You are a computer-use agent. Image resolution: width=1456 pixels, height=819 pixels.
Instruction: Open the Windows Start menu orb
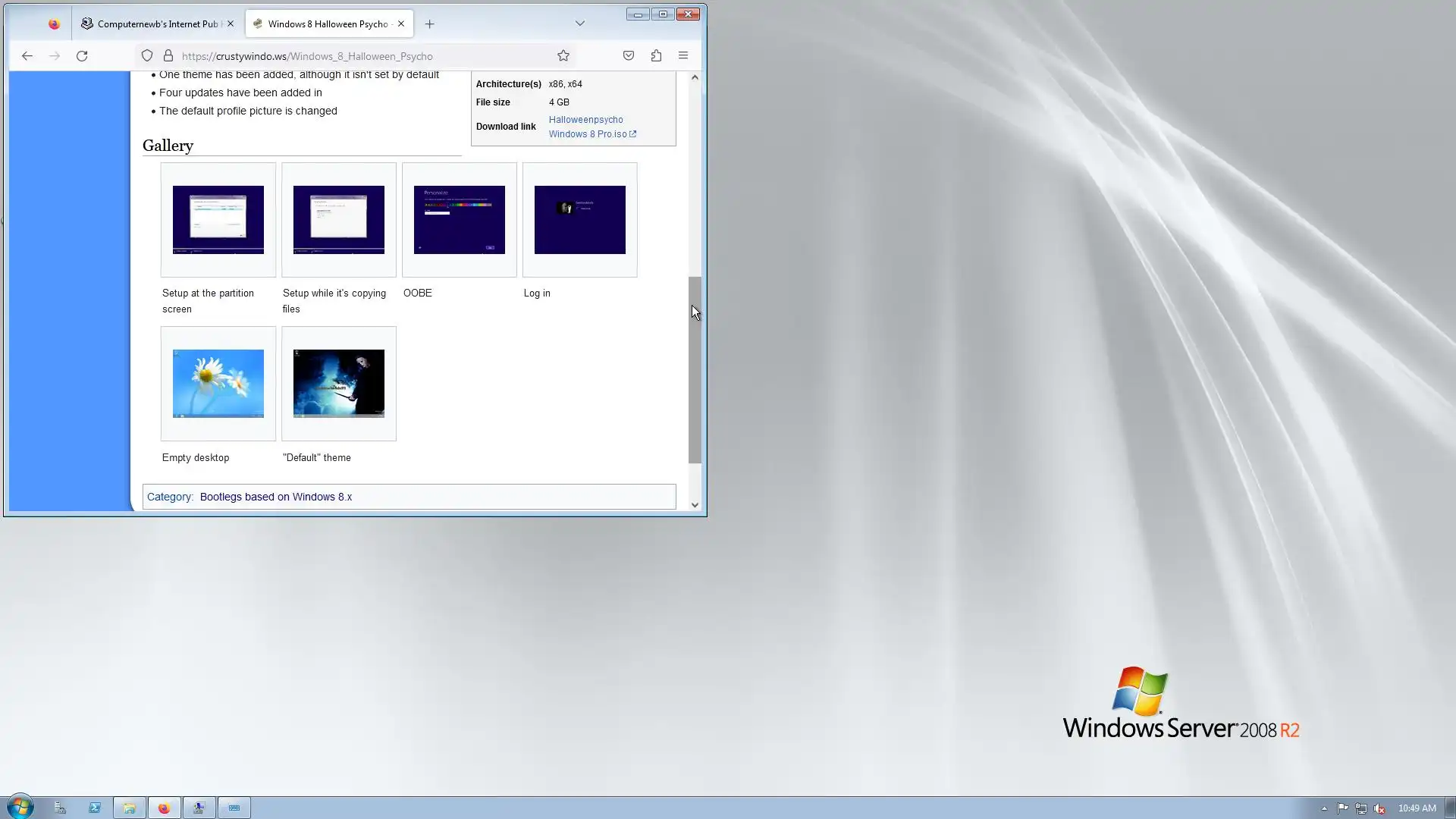pyautogui.click(x=20, y=807)
